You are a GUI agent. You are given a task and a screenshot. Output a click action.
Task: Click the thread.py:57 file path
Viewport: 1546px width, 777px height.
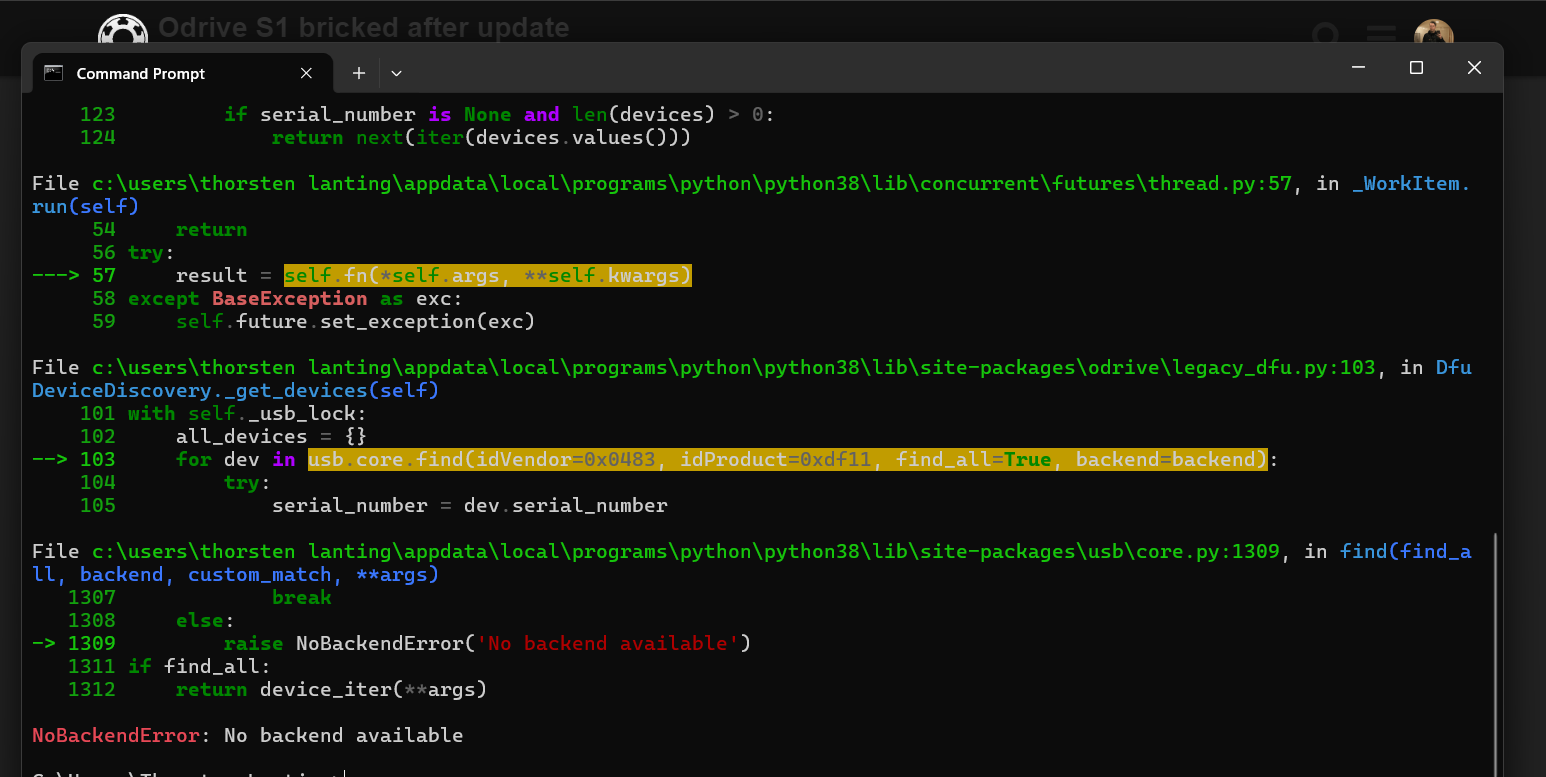pos(692,184)
